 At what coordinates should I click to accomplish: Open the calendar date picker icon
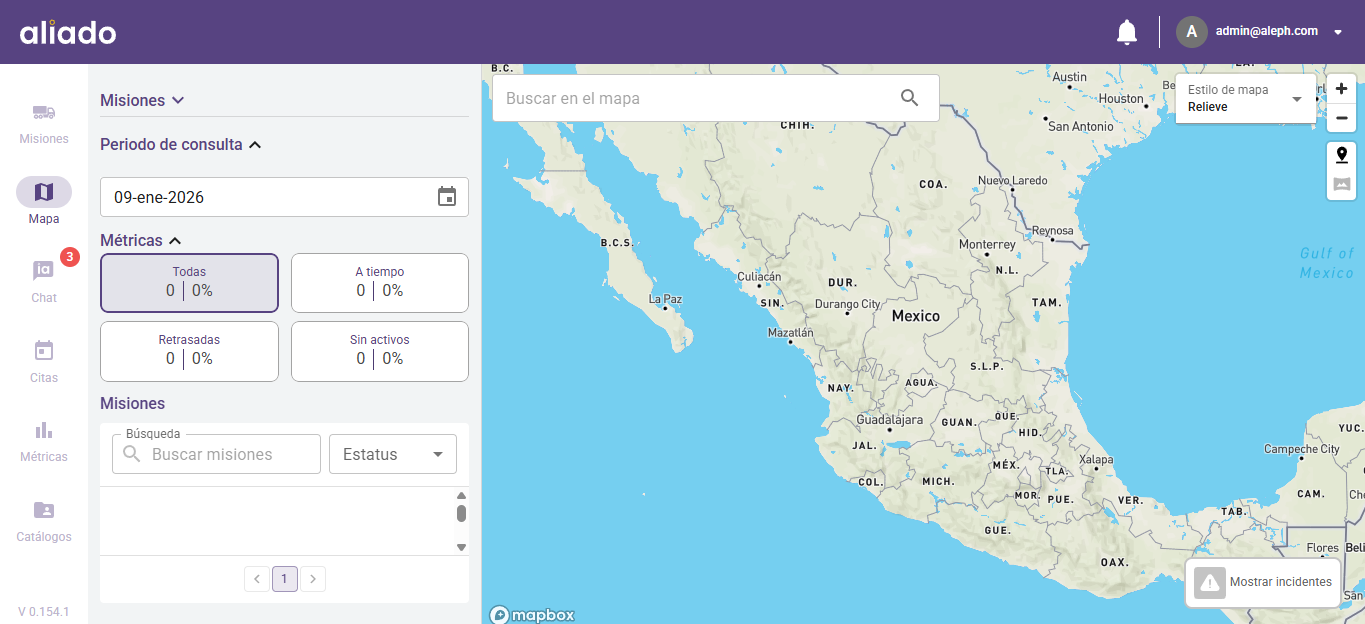(447, 197)
